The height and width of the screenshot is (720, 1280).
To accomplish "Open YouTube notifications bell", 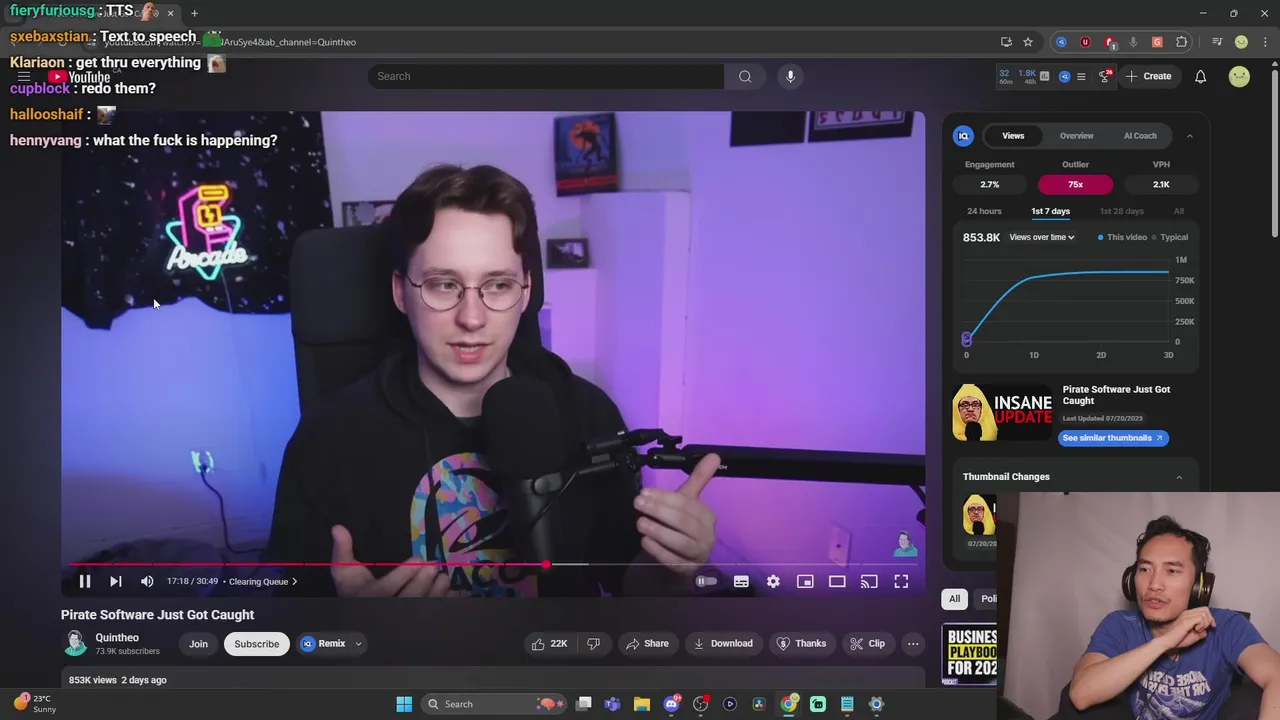I will (1200, 76).
